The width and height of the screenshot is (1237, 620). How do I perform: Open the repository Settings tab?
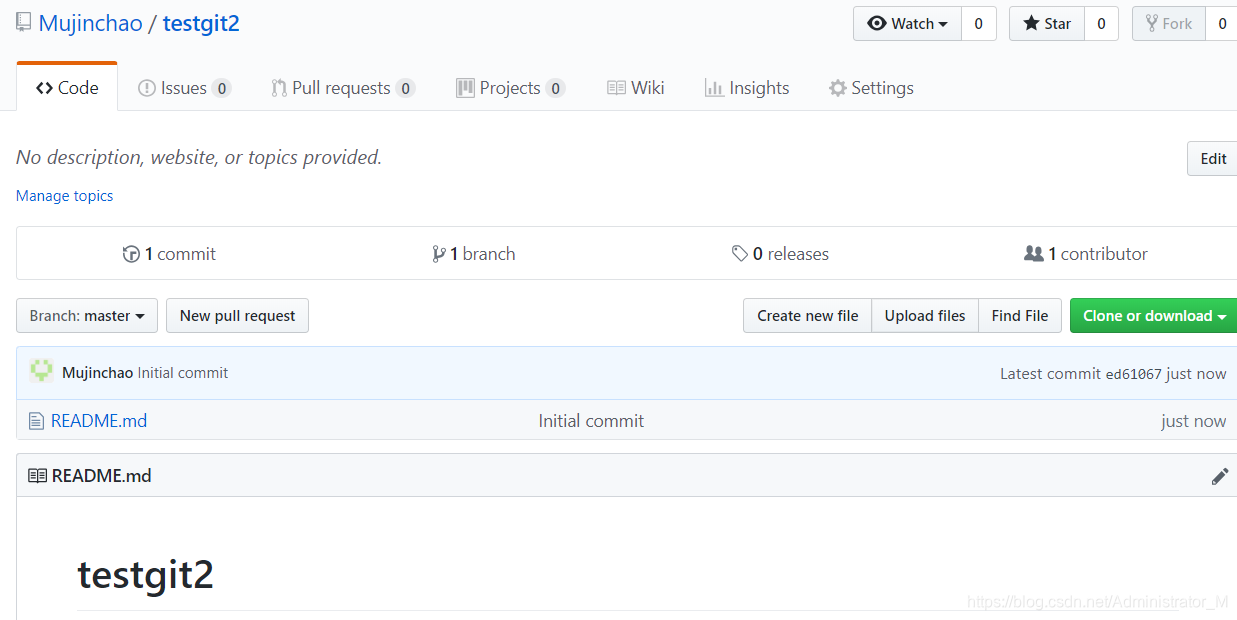point(871,88)
